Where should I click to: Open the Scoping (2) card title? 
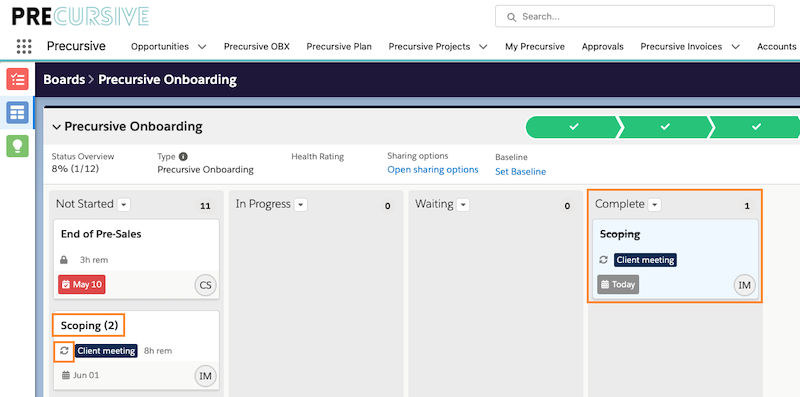click(x=89, y=326)
